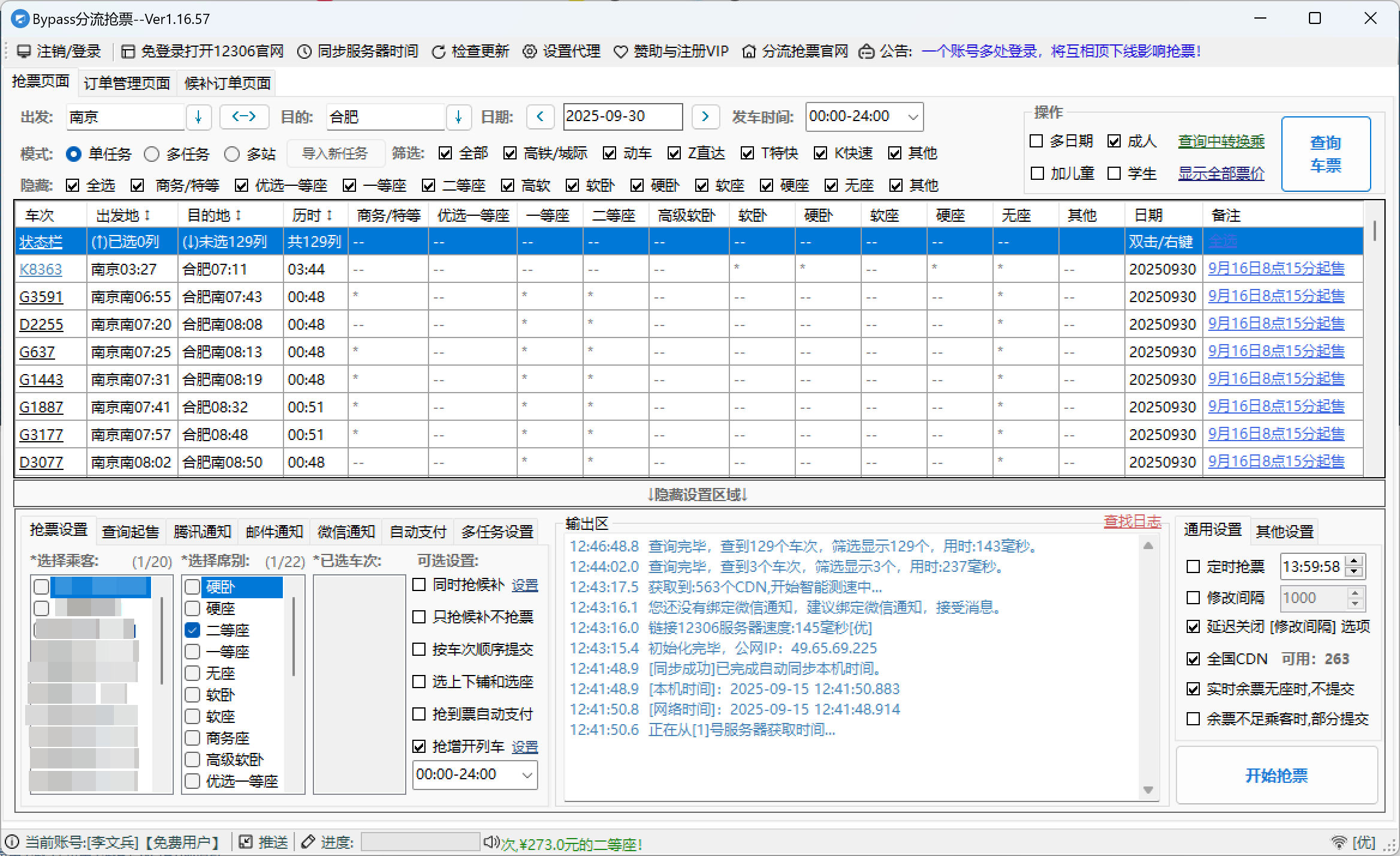Viewport: 1400px width, 856px height.
Task: Expand the 发车时间 00:00-24:00 dropdown
Action: pos(913,116)
